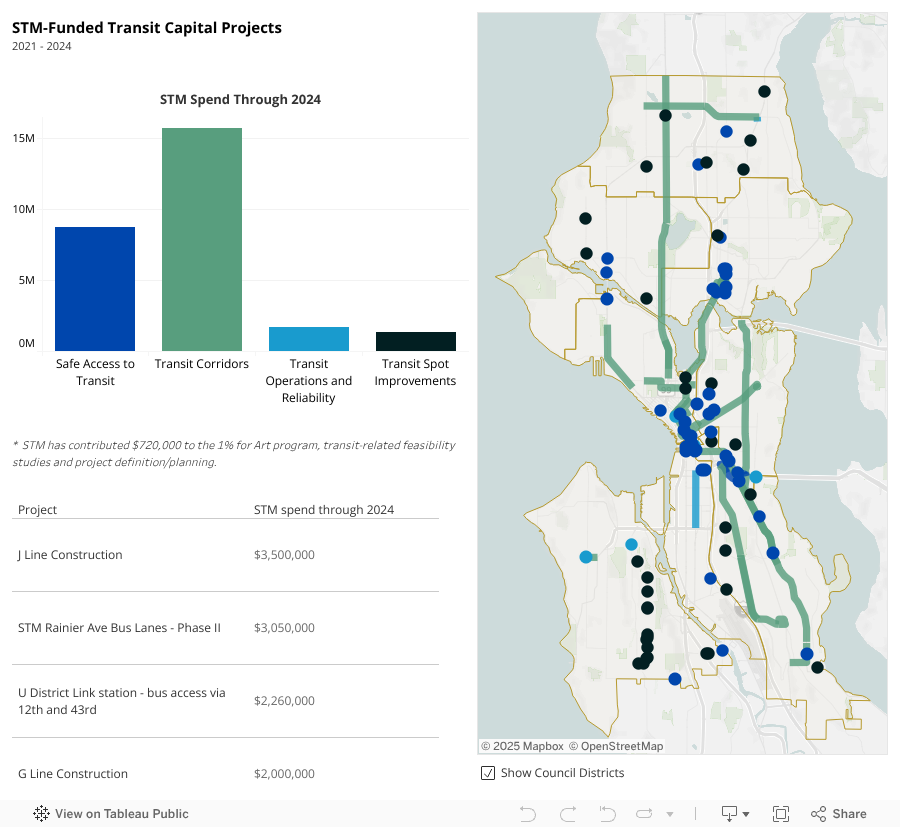The height and width of the screenshot is (827, 900).
Task: Click the $3,050,000 spend value
Action: [284, 628]
